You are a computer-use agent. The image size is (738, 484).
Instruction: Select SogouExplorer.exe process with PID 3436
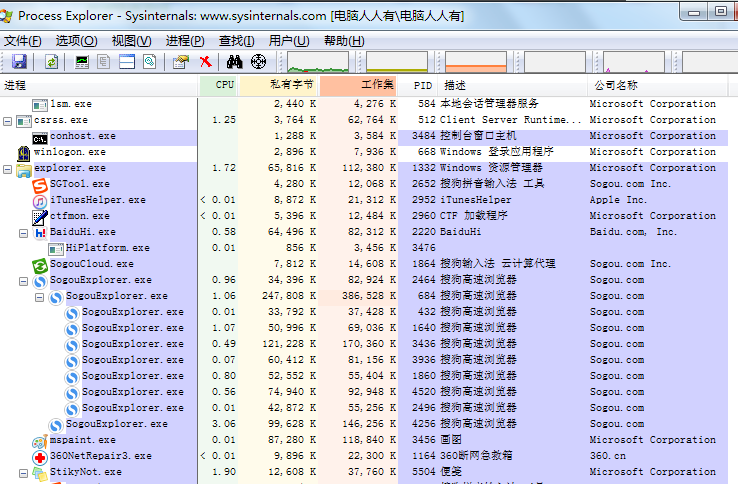(364, 344)
